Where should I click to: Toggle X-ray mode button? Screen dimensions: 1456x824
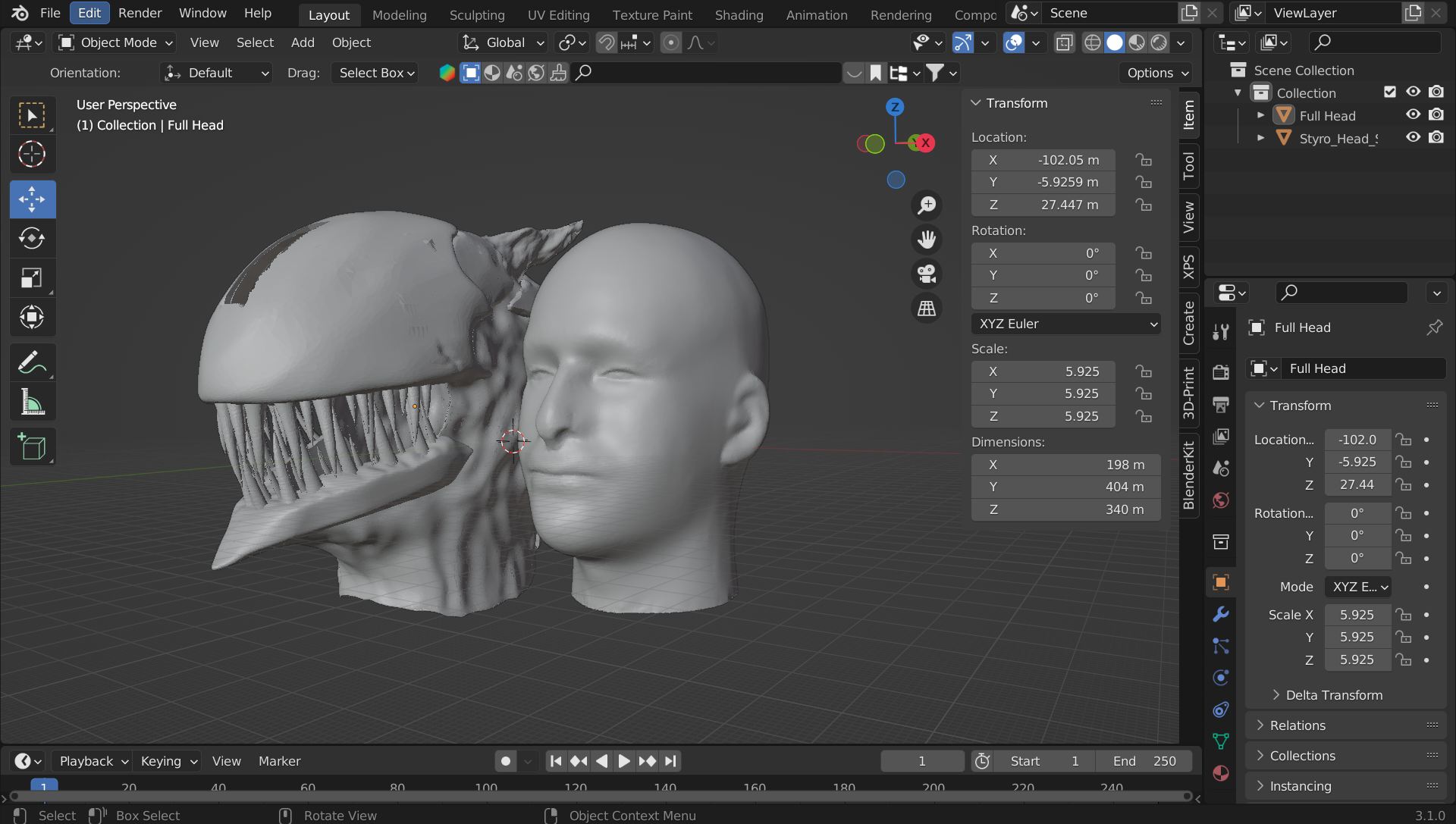coord(1065,43)
